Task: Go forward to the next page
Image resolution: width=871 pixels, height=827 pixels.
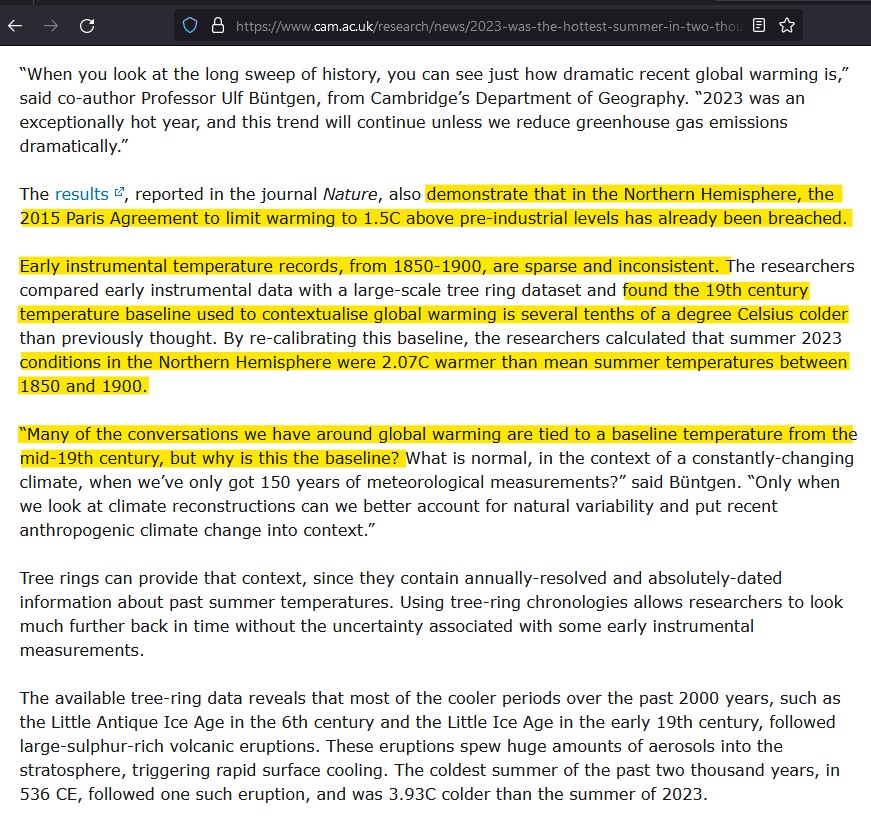Action: point(51,26)
